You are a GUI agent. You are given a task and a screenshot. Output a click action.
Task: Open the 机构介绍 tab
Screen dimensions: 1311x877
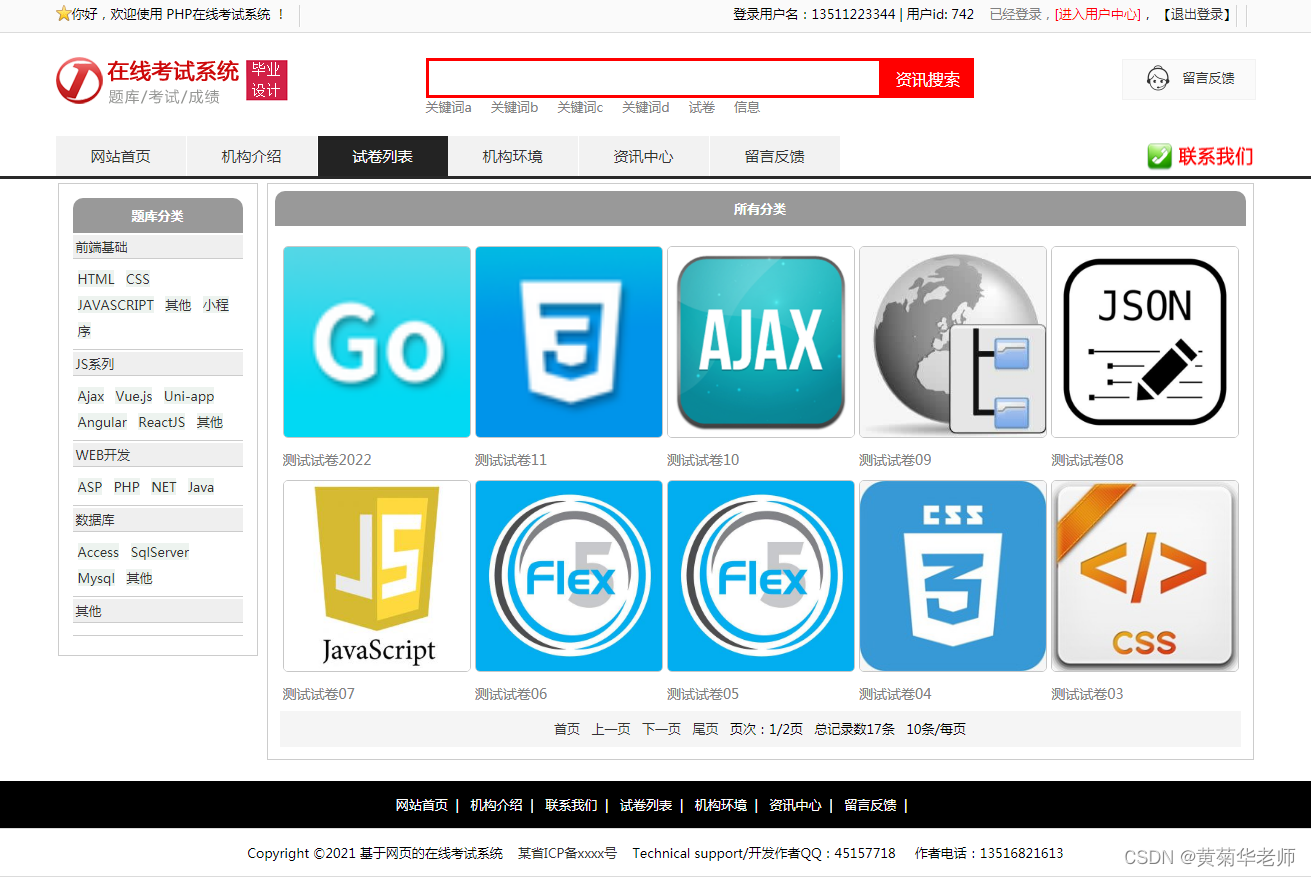[251, 156]
